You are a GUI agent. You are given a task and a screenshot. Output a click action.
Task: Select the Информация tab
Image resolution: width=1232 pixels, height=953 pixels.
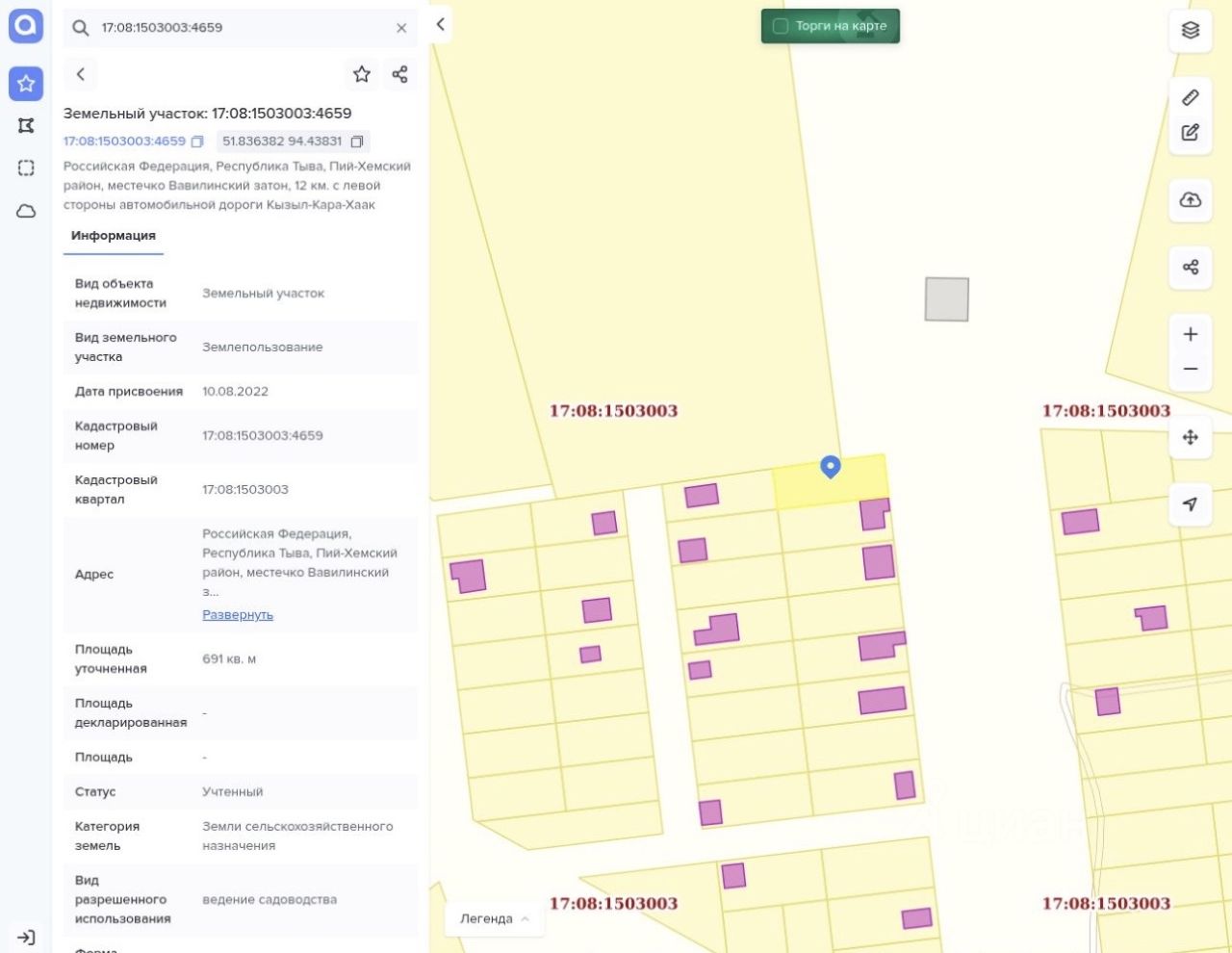tap(114, 236)
